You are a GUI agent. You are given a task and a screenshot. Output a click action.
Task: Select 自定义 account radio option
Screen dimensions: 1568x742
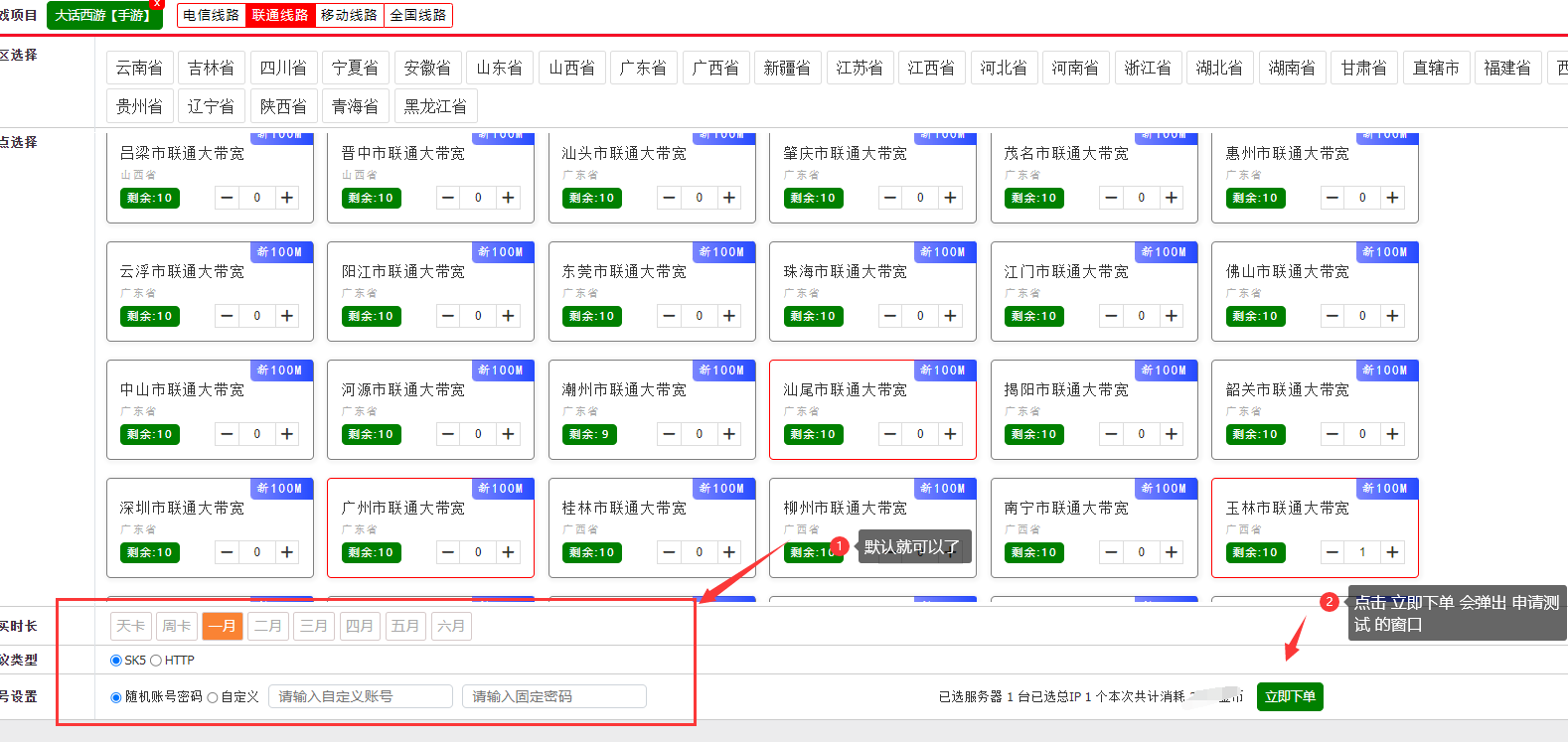click(x=213, y=697)
